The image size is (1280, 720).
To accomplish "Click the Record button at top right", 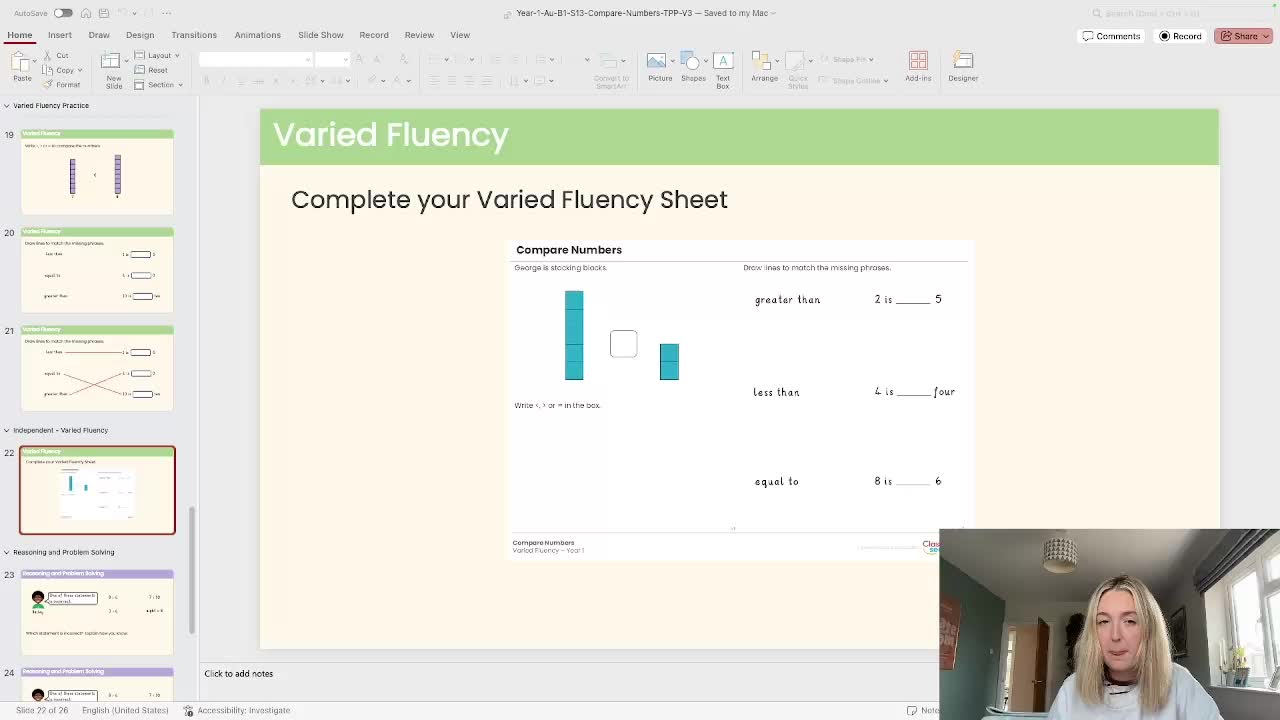I will (x=1181, y=36).
